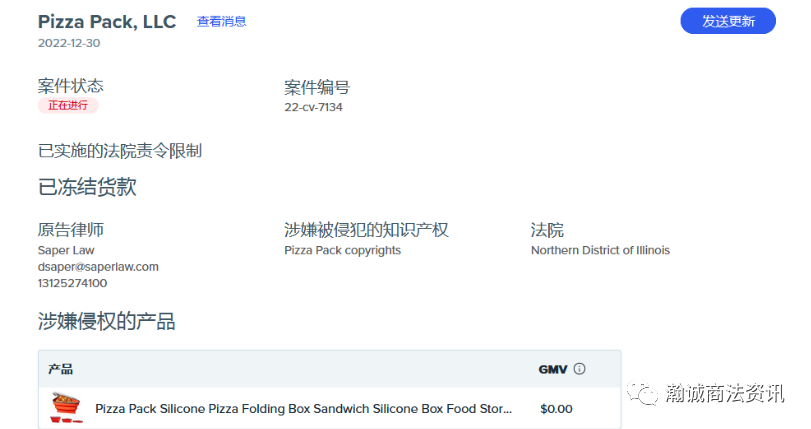Open the red silicone pizza box thumbnail
The width and height of the screenshot is (811, 429).
coord(66,408)
